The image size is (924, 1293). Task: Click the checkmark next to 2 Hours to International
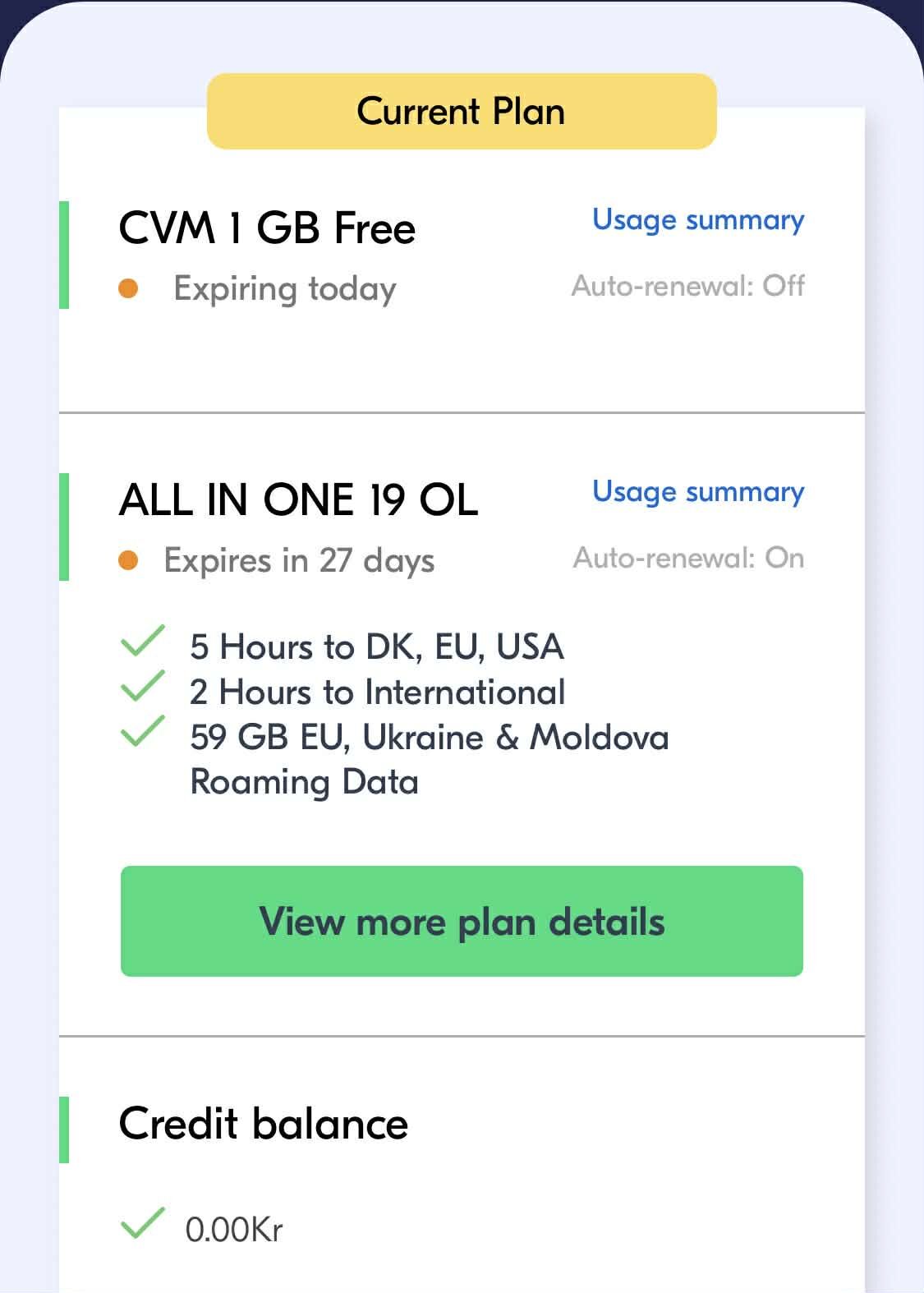coord(143,687)
